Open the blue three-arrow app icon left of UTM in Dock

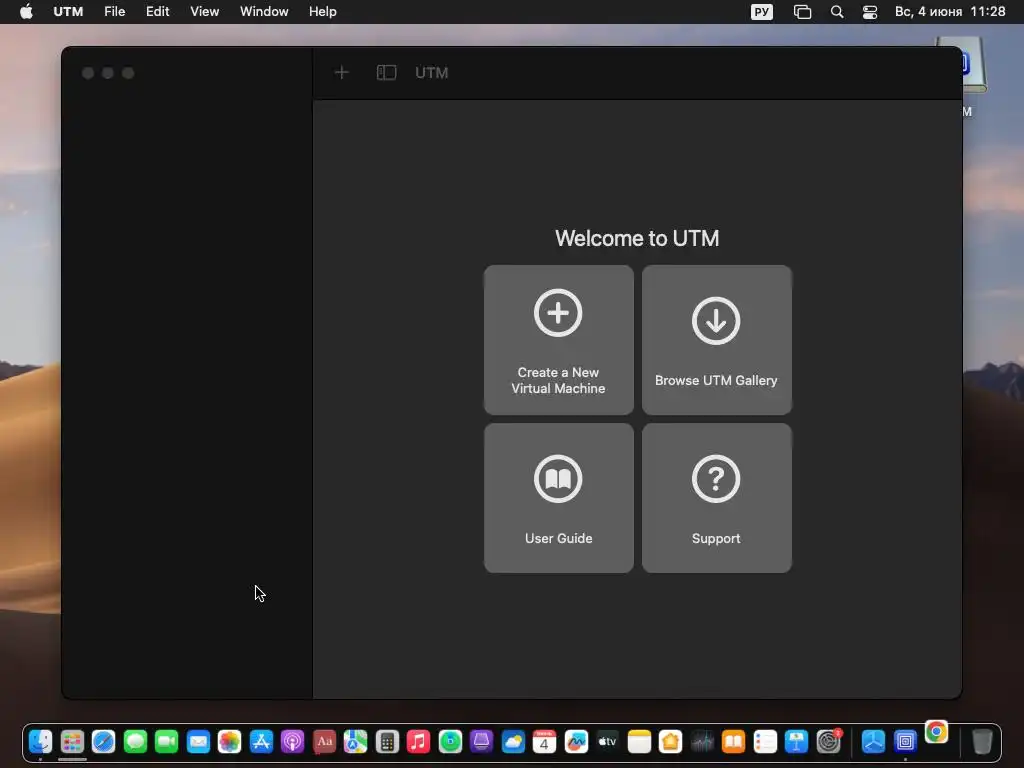[873, 742]
